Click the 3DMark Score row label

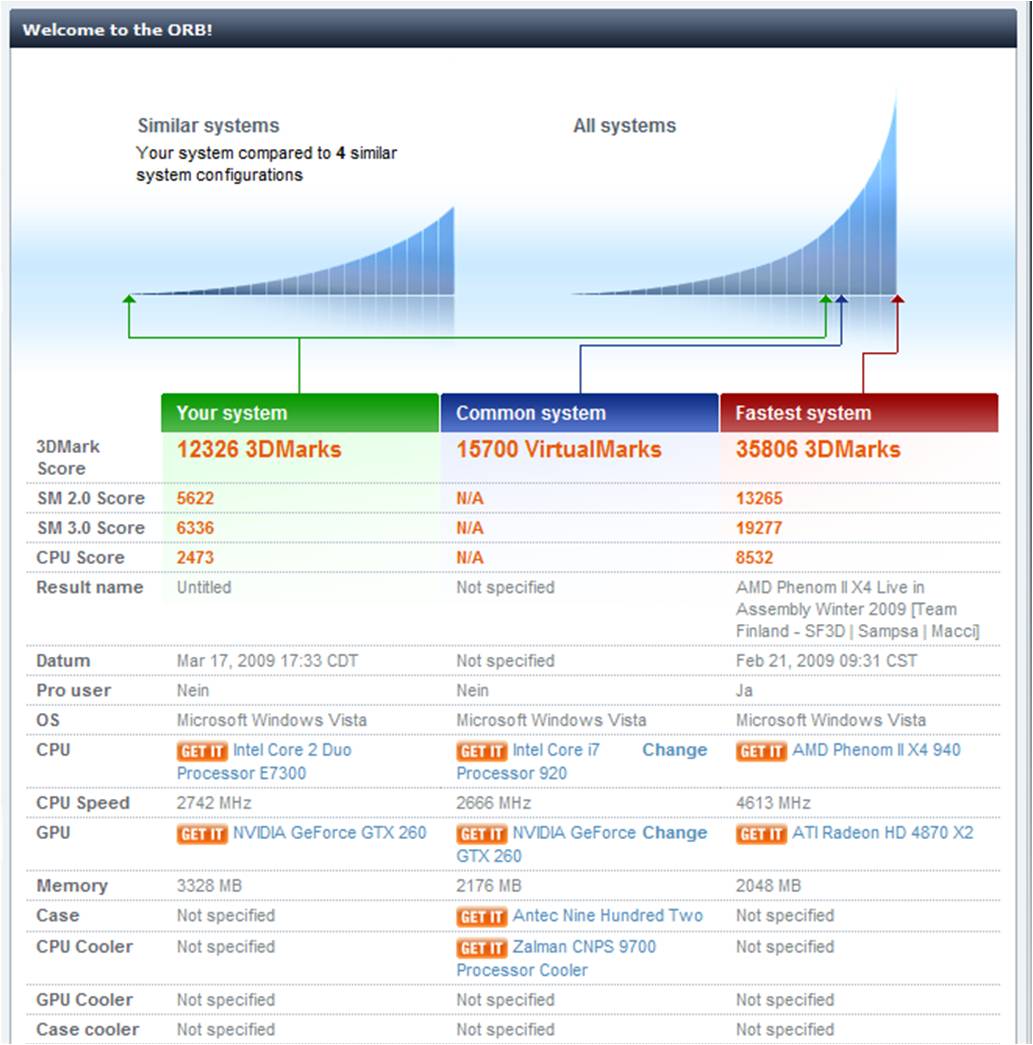point(68,457)
